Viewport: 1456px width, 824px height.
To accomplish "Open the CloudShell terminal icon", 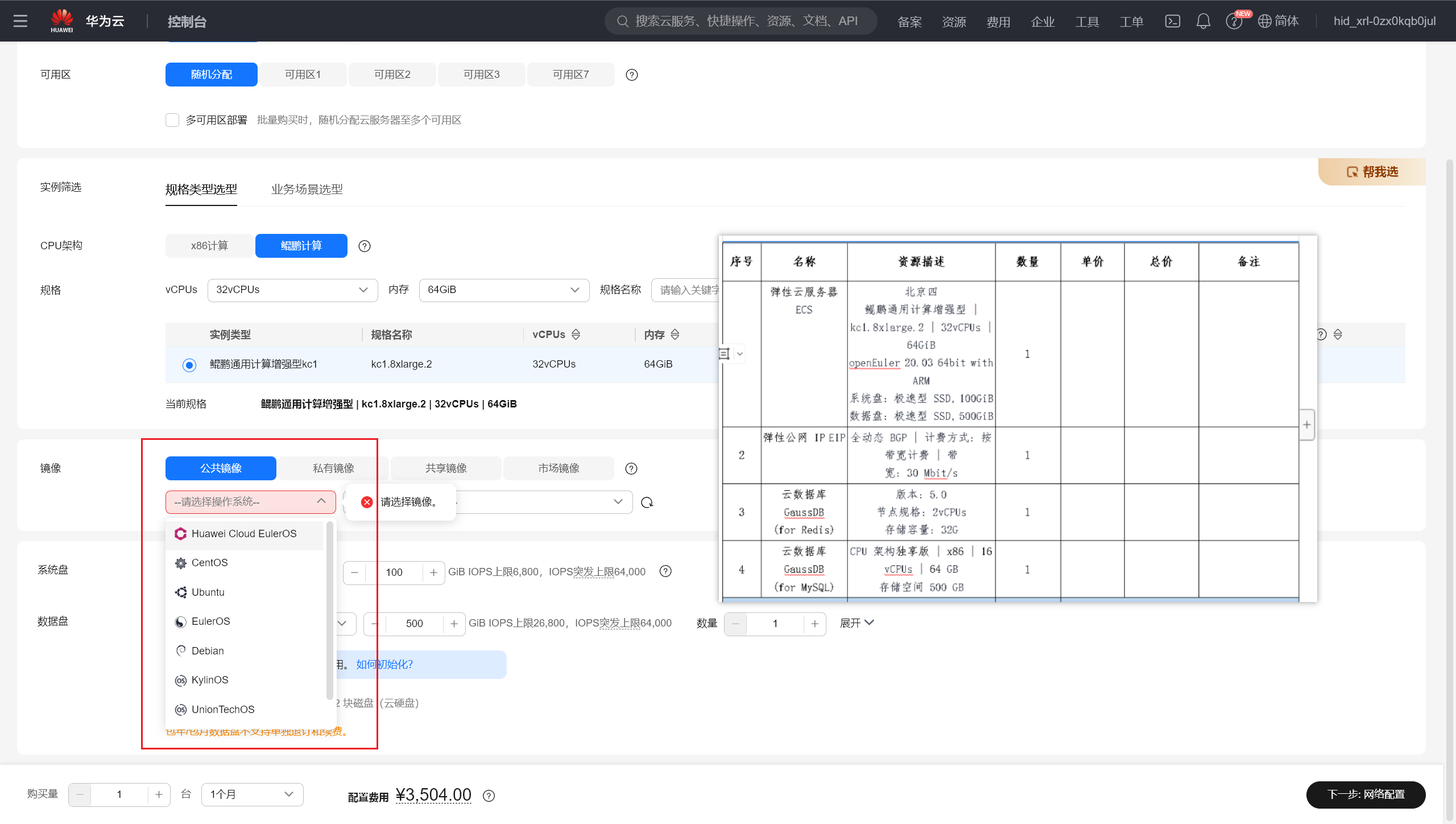I will click(1172, 21).
